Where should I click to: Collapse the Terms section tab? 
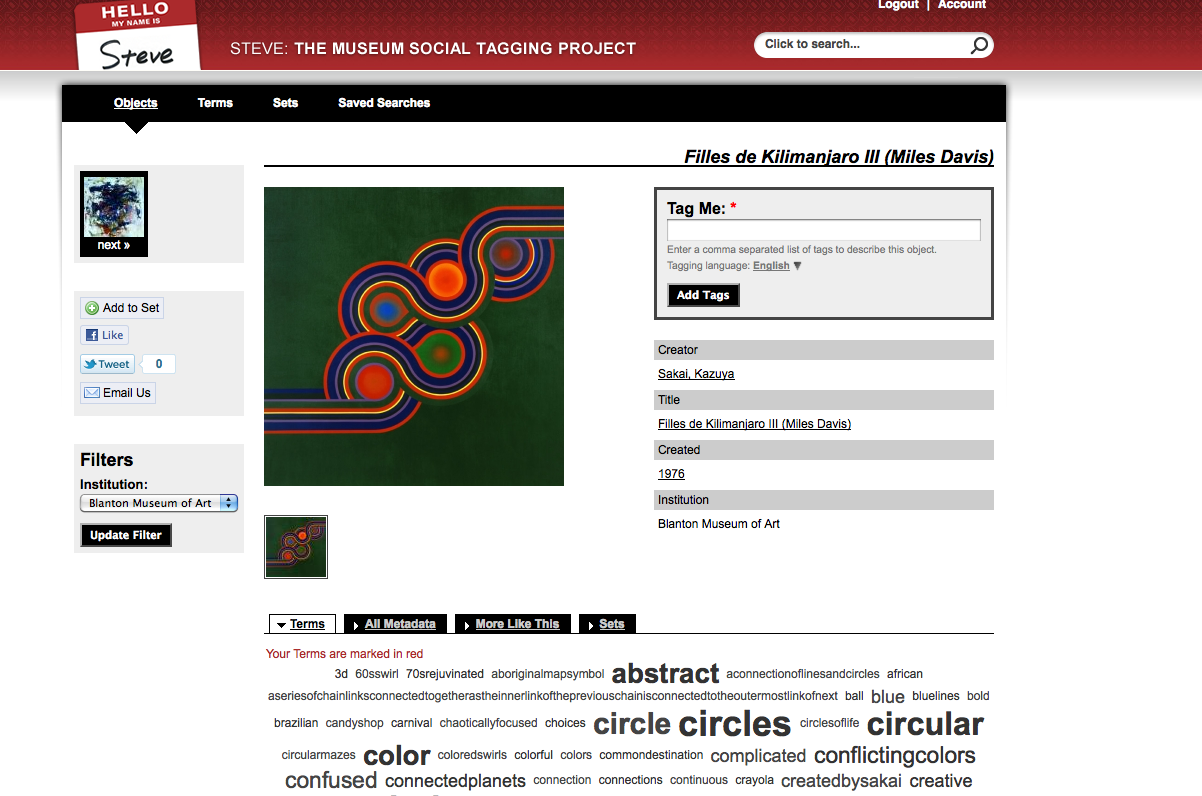302,624
